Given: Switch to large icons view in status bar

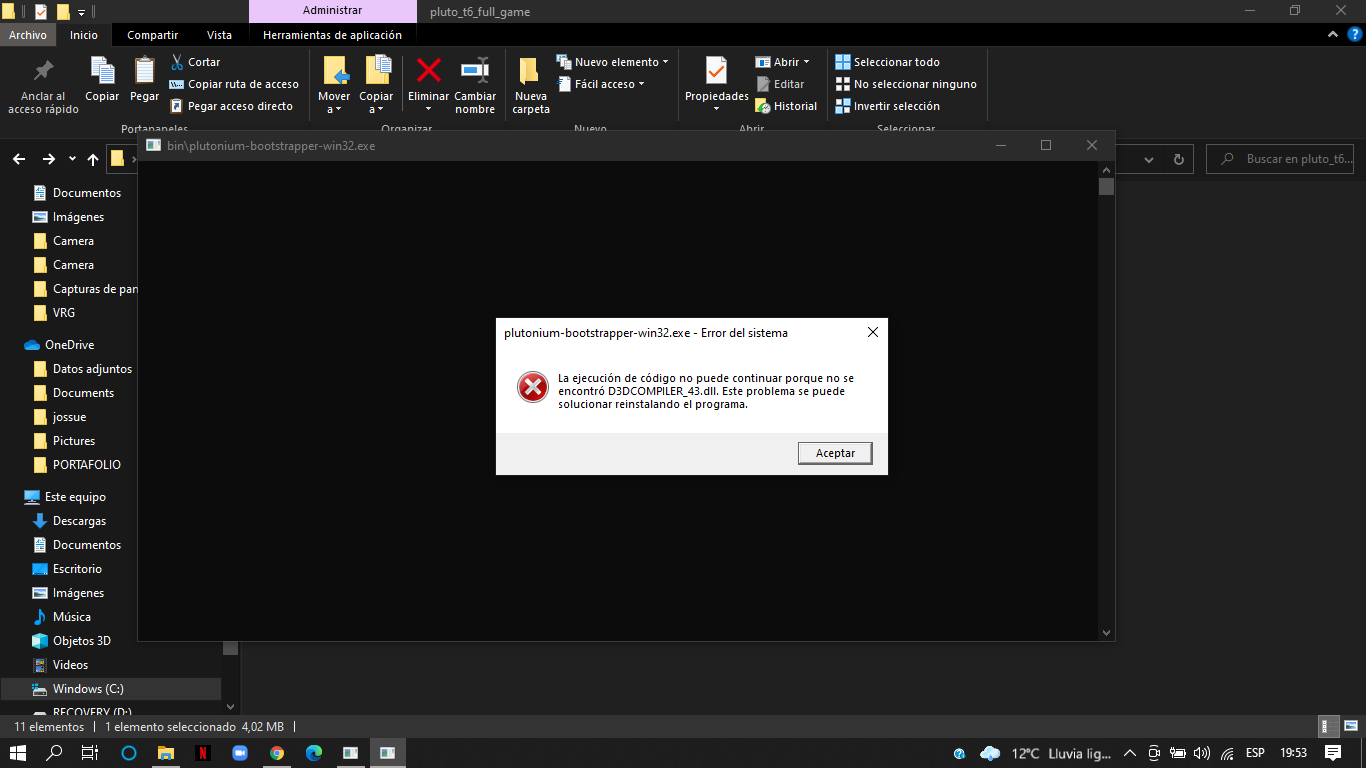Looking at the screenshot, I should coord(1349,727).
